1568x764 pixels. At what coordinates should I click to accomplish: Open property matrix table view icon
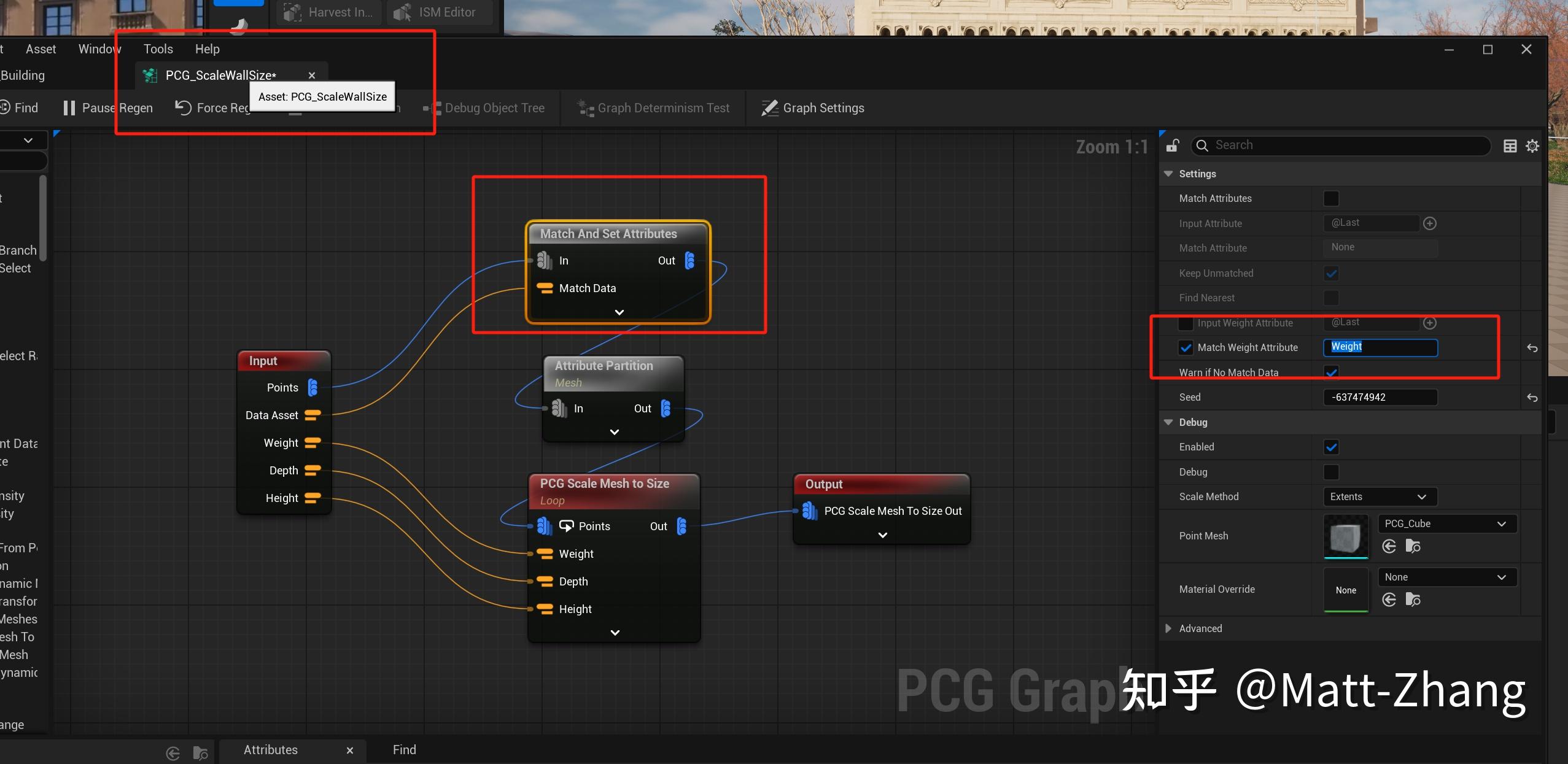tap(1510, 145)
